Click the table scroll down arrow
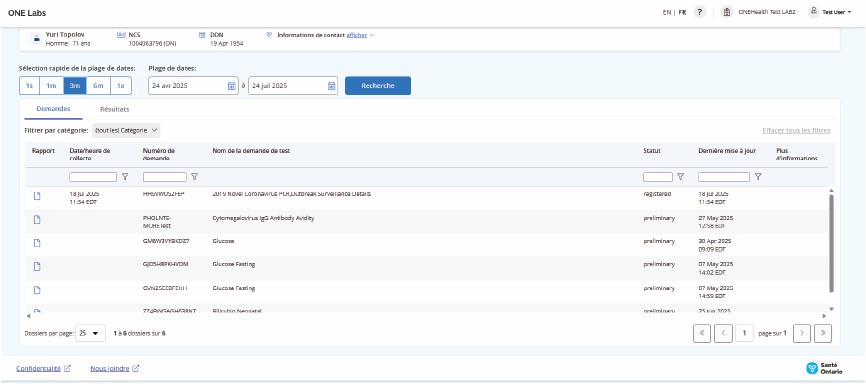866x384 pixels. [x=831, y=309]
